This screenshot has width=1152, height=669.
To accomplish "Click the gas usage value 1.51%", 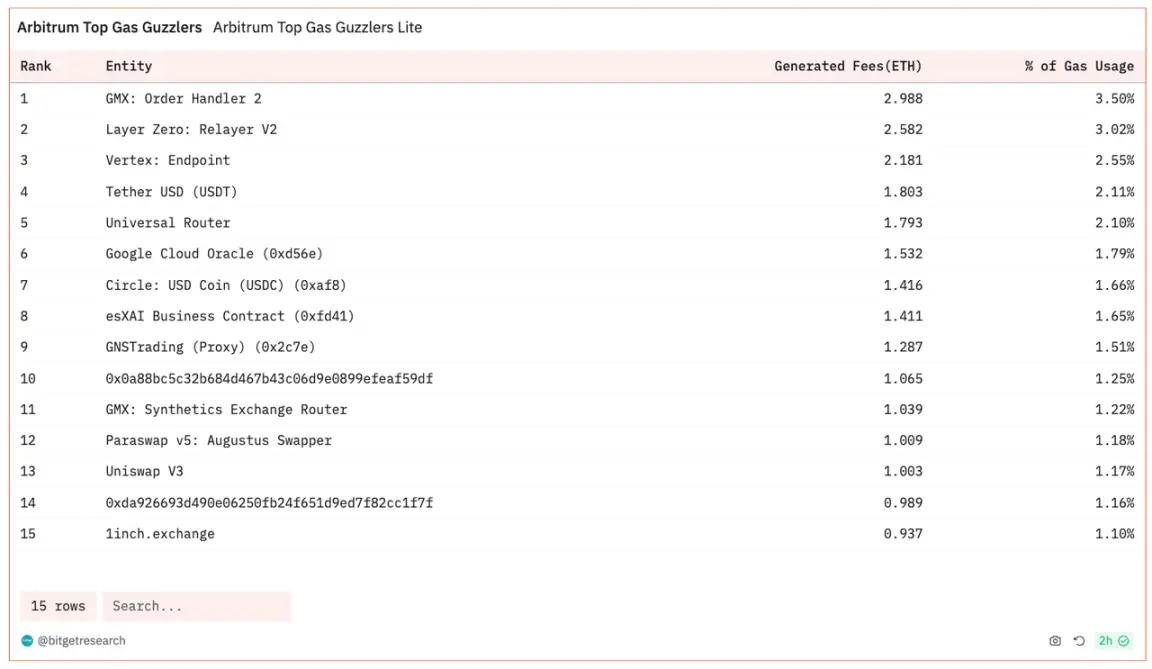I will 1115,347.
